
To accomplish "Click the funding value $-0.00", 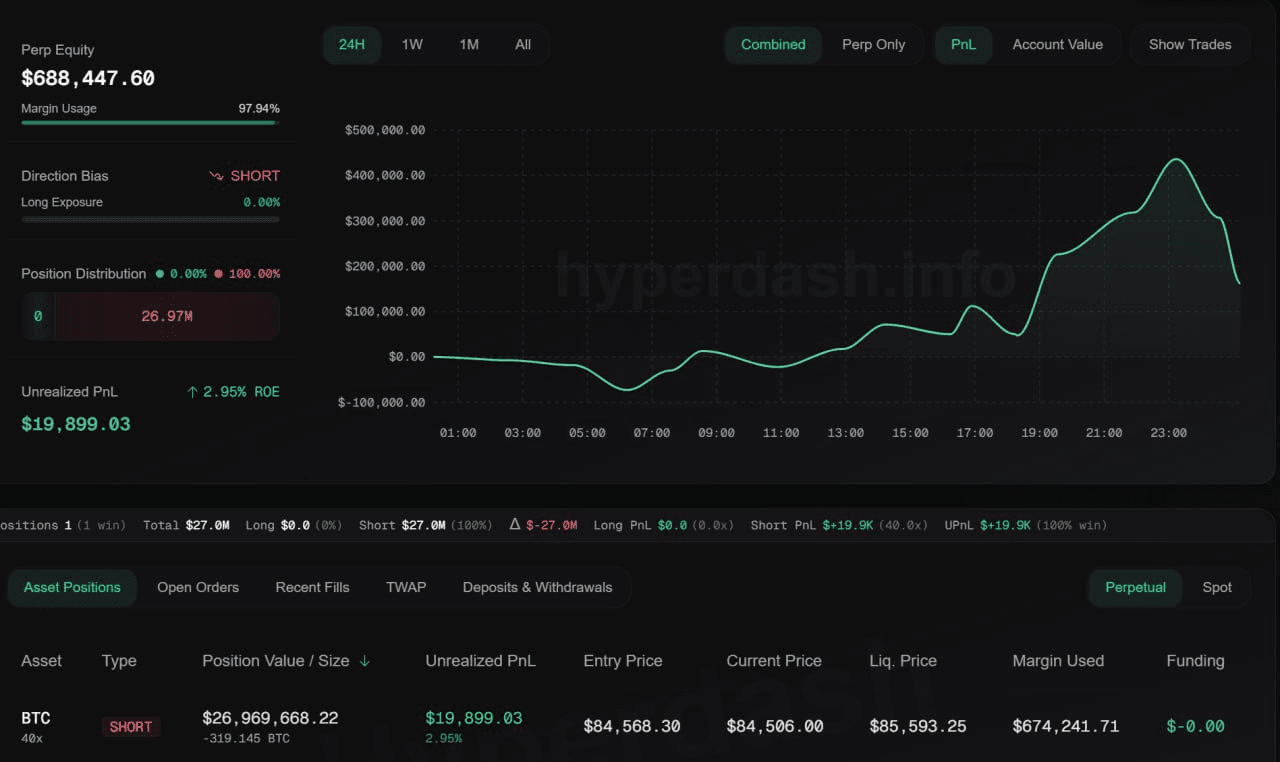I will coord(1195,726).
